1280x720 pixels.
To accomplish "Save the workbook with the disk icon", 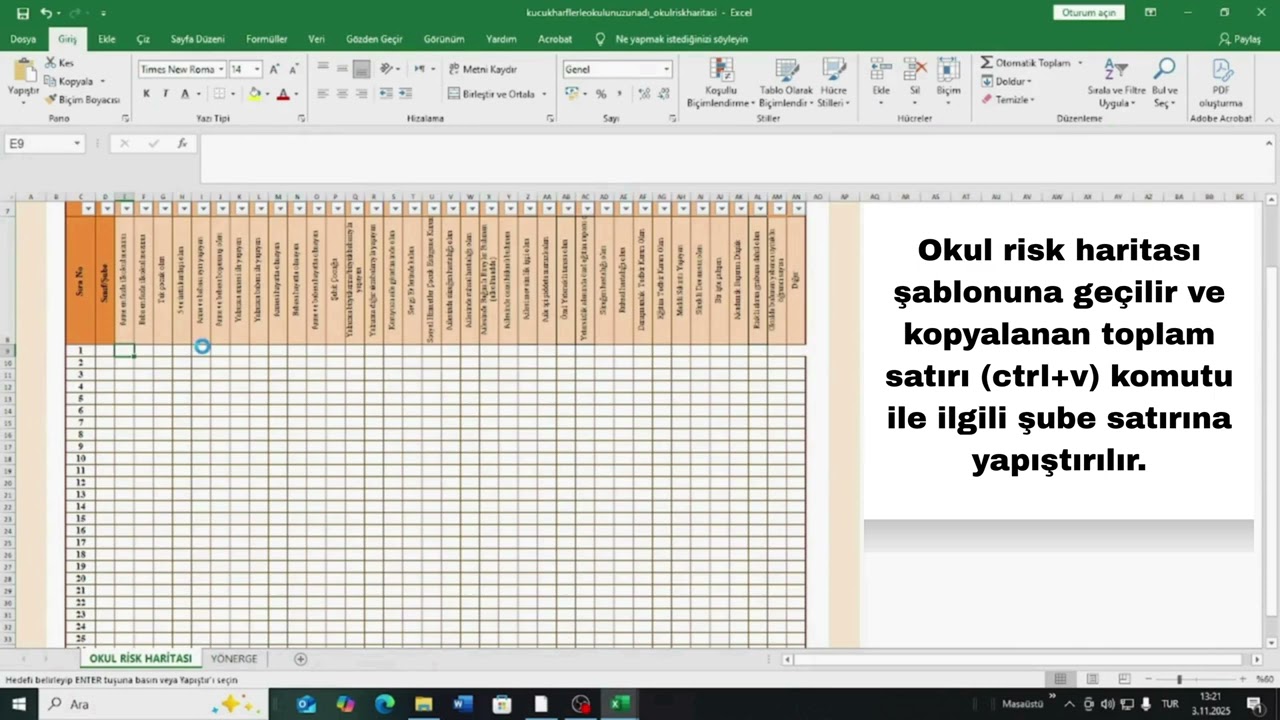I will [23, 13].
